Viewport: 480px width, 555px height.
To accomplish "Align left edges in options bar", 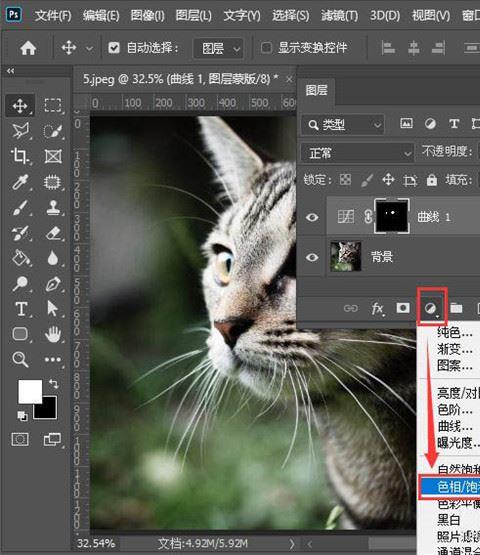I will tap(388, 48).
